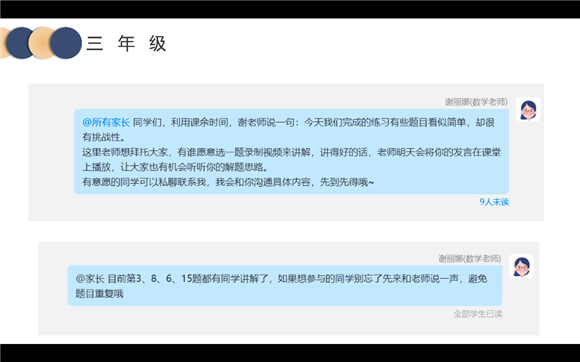Click the text "题目重复哦" in second message

click(99, 294)
